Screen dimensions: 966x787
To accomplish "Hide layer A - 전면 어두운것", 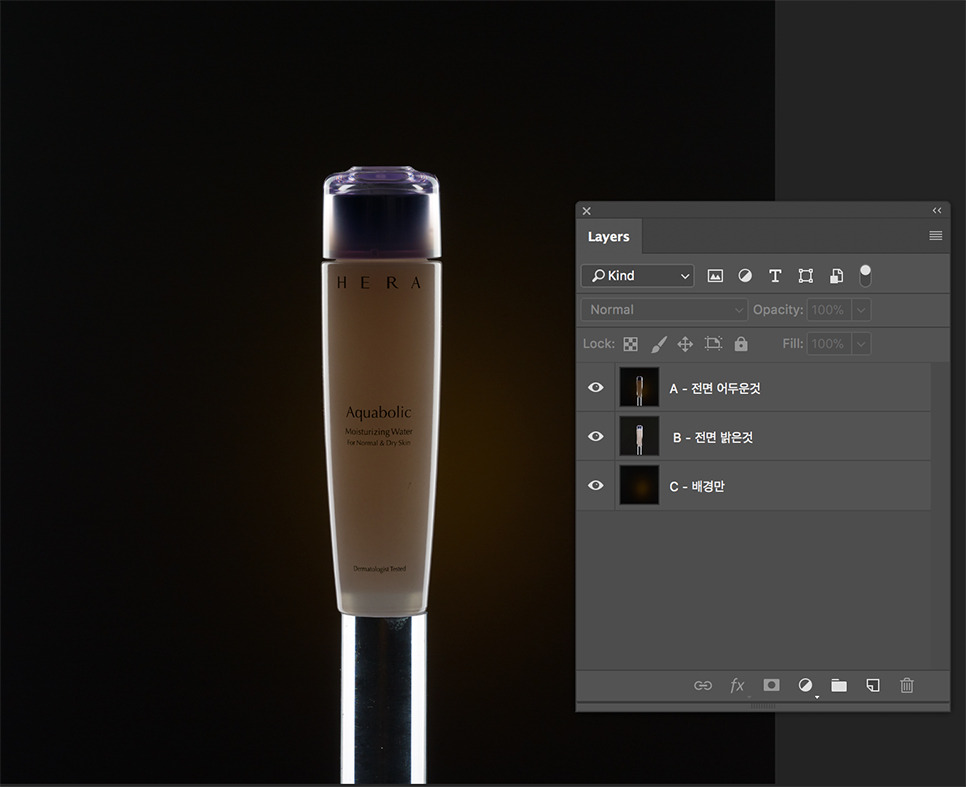I will pyautogui.click(x=595, y=387).
